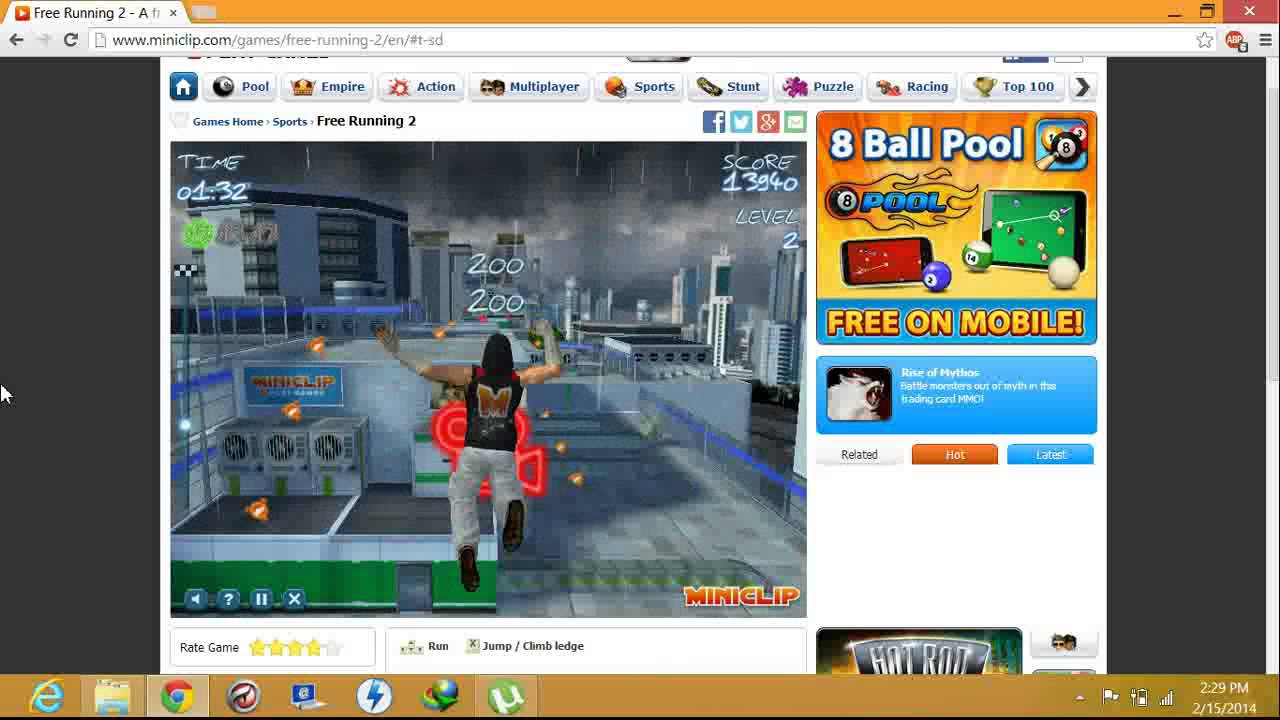
Task: Open the Stunt games category
Action: click(x=728, y=87)
